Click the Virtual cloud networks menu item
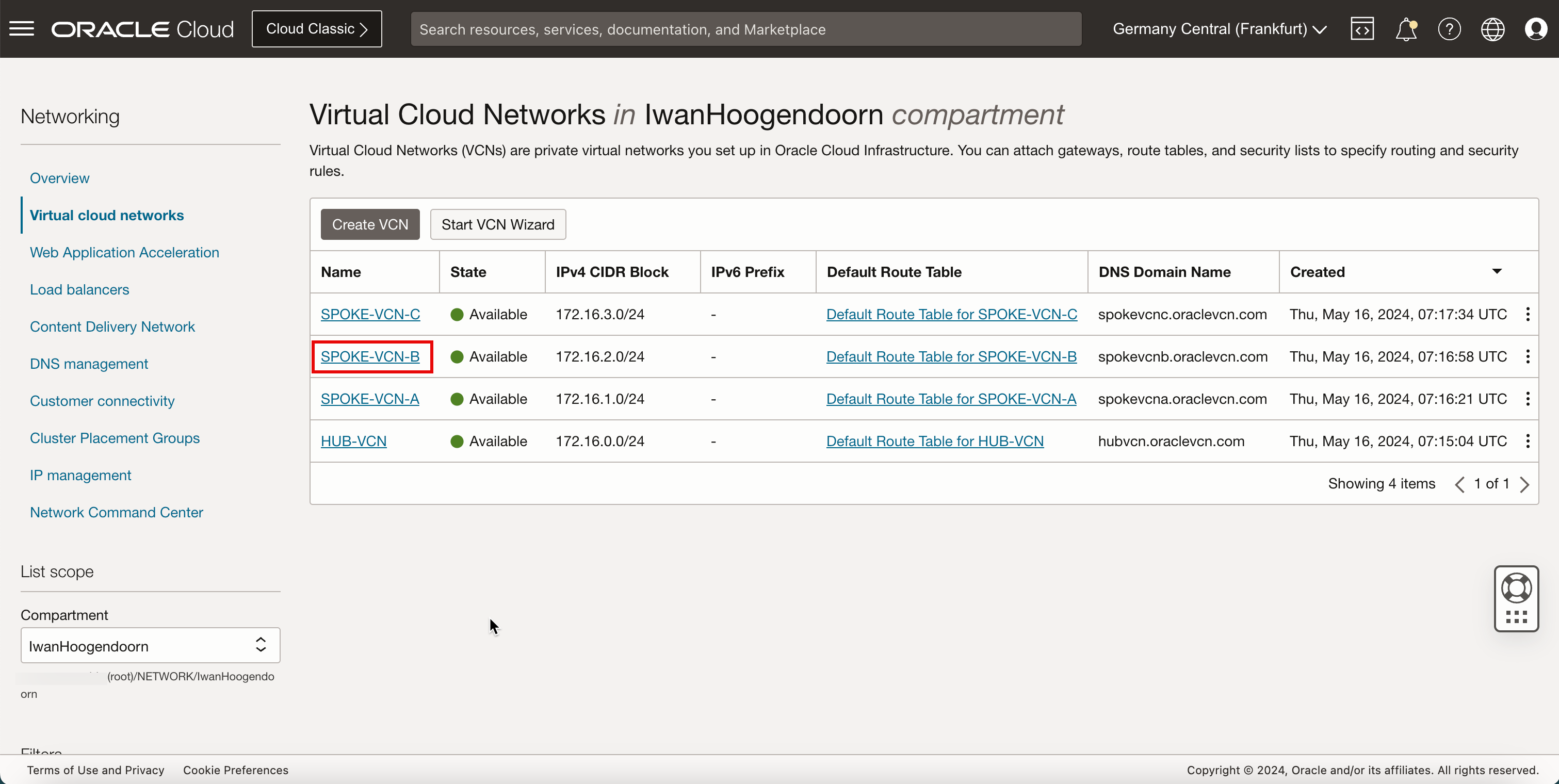This screenshot has width=1559, height=784. pos(107,215)
